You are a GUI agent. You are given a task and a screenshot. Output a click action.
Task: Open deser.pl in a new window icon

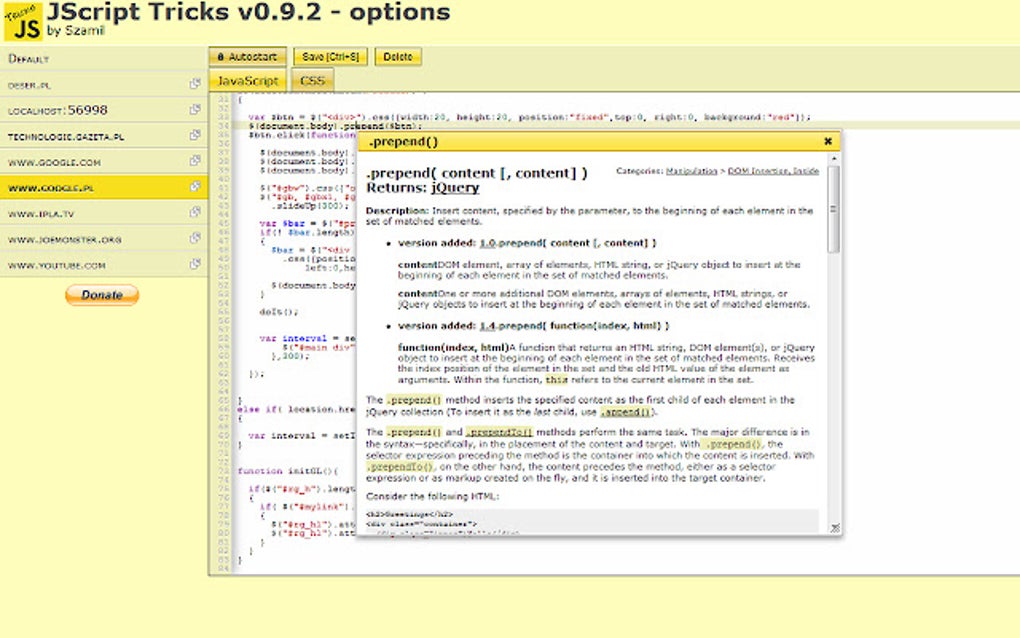pos(196,84)
